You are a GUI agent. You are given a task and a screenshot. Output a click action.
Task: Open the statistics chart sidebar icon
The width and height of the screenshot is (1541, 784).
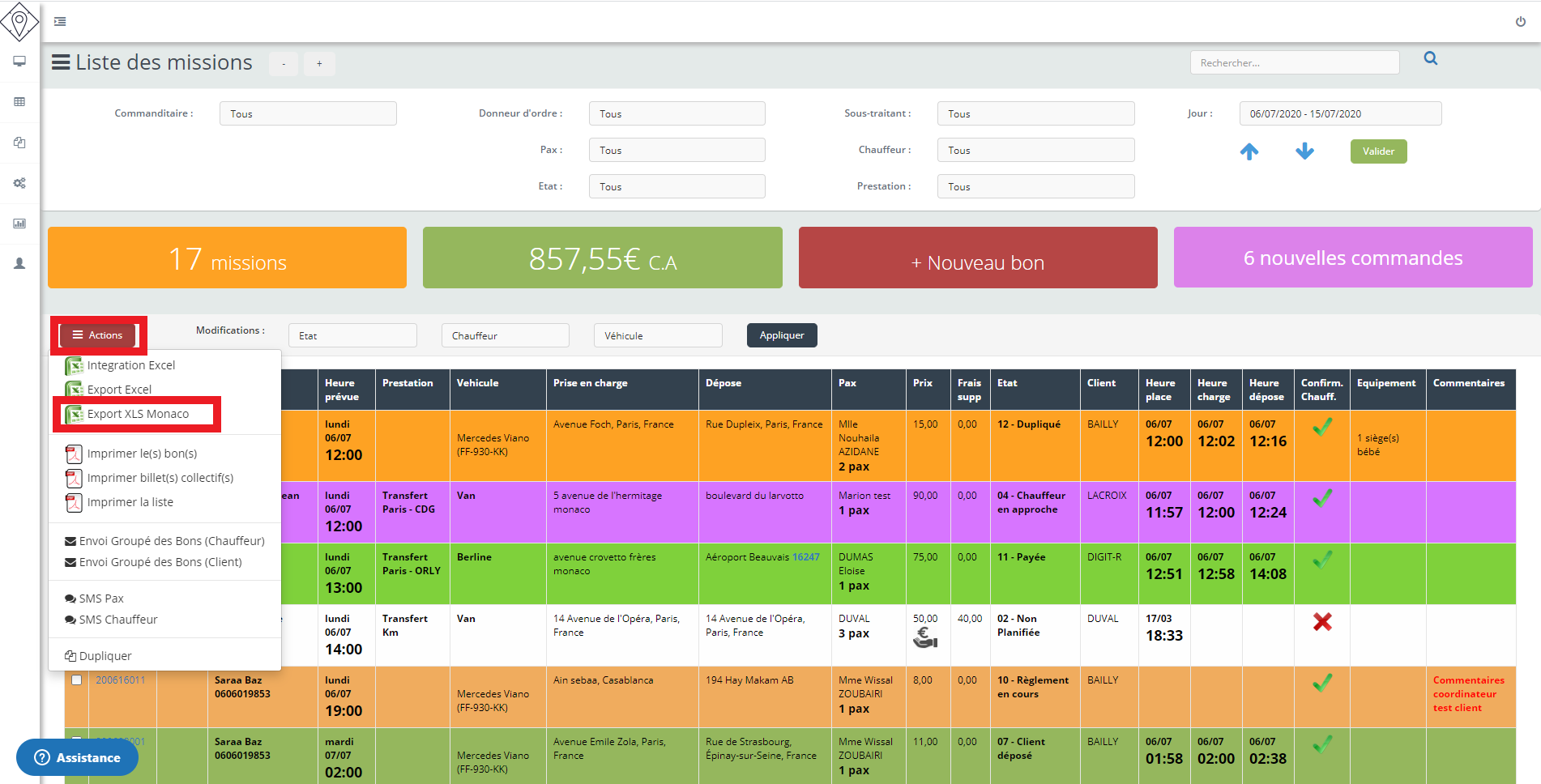(19, 224)
